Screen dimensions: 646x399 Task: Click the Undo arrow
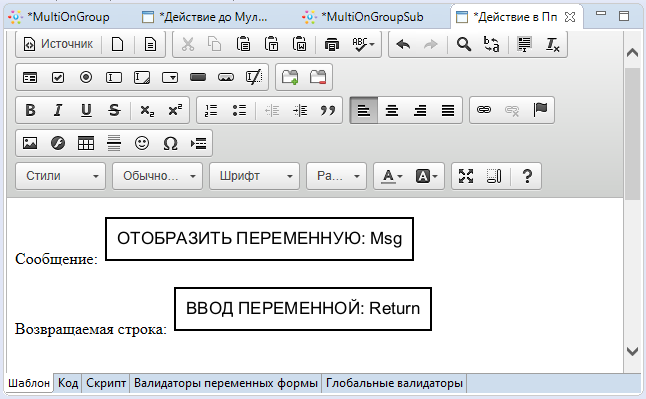[x=403, y=44]
